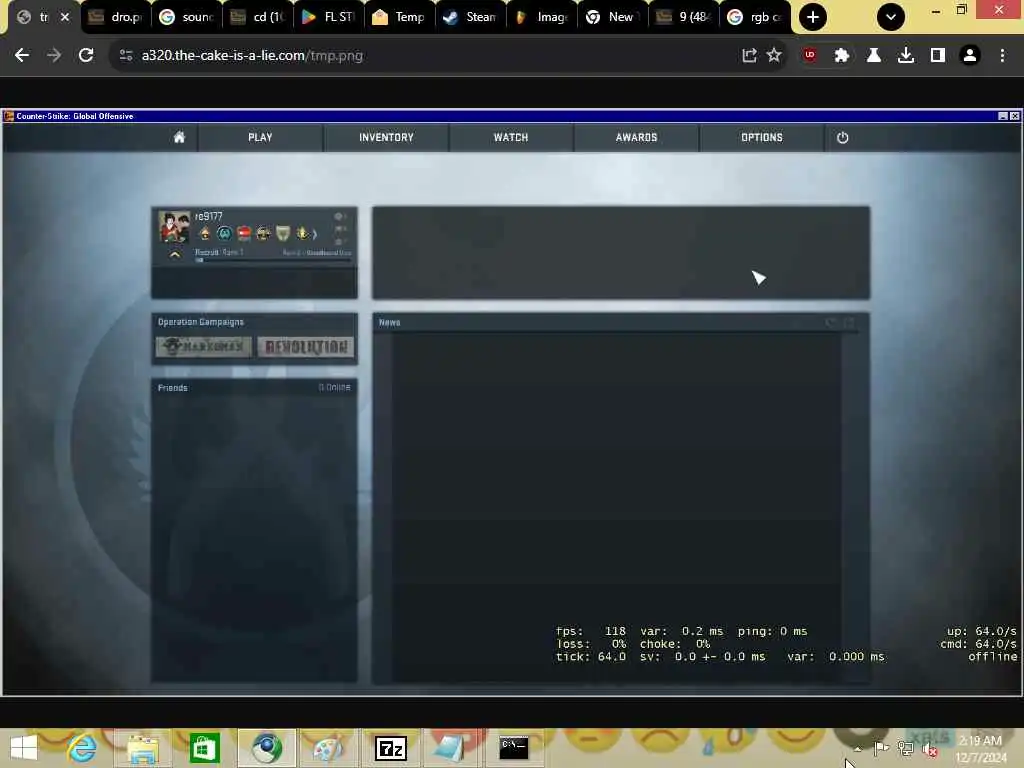Switch to the FL STUDIO tab
The width and height of the screenshot is (1024, 768).
coord(329,17)
